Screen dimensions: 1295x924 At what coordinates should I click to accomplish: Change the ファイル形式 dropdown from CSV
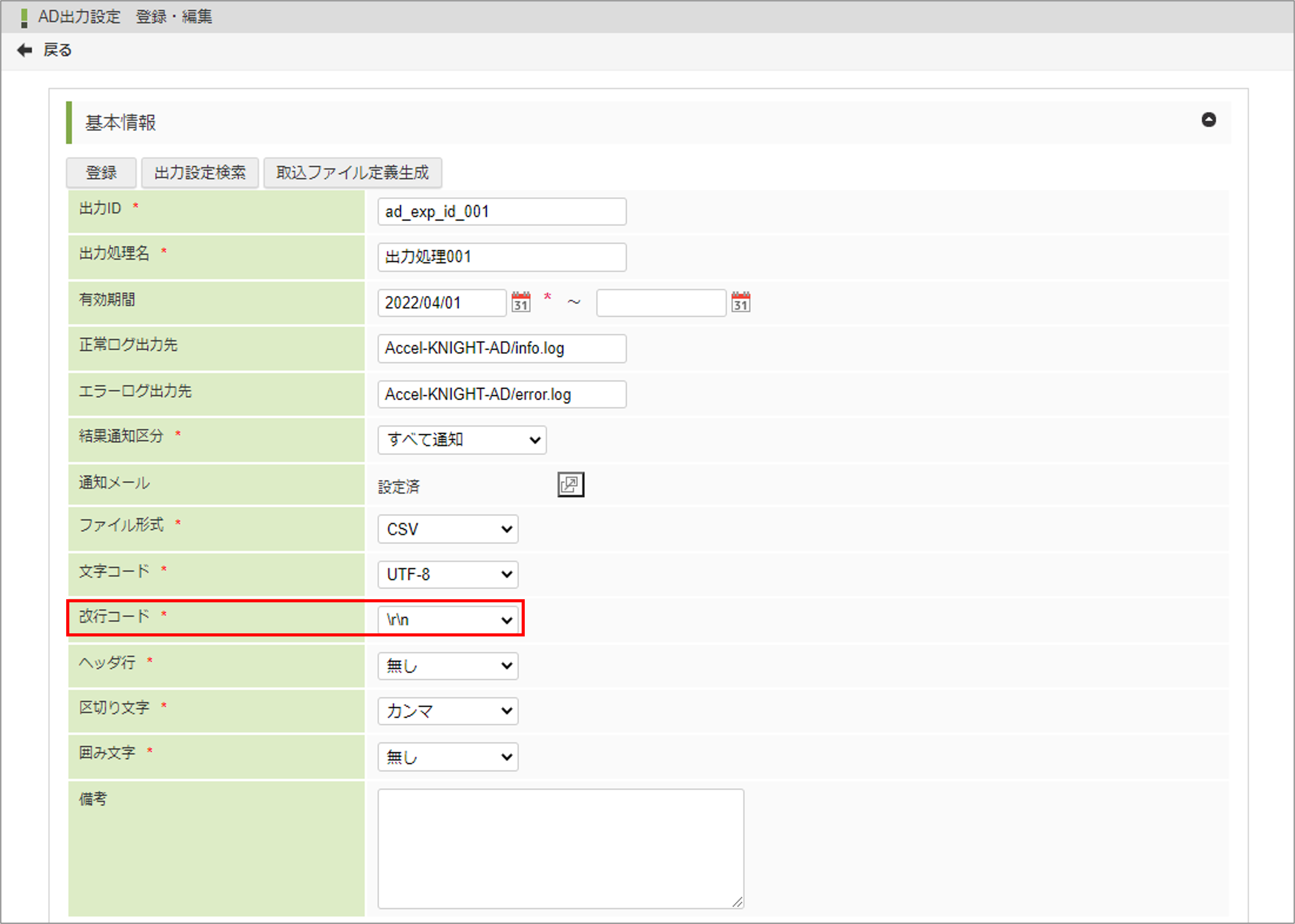click(448, 529)
